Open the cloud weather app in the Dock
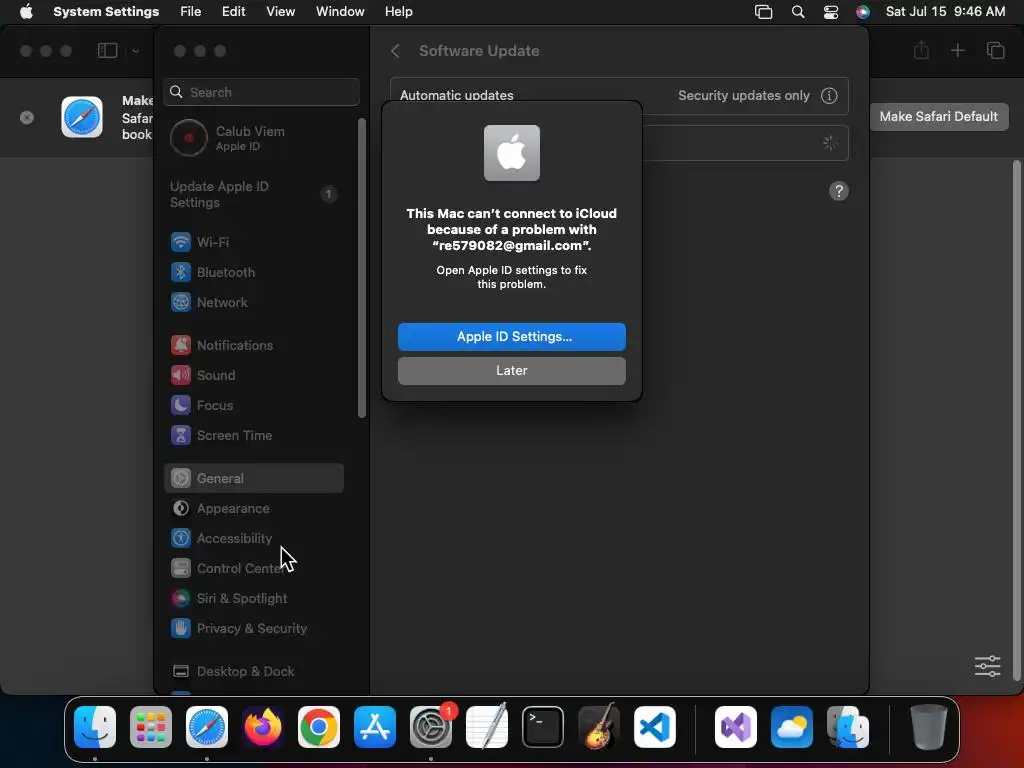Screen dimensions: 1024x768 tap(792, 727)
